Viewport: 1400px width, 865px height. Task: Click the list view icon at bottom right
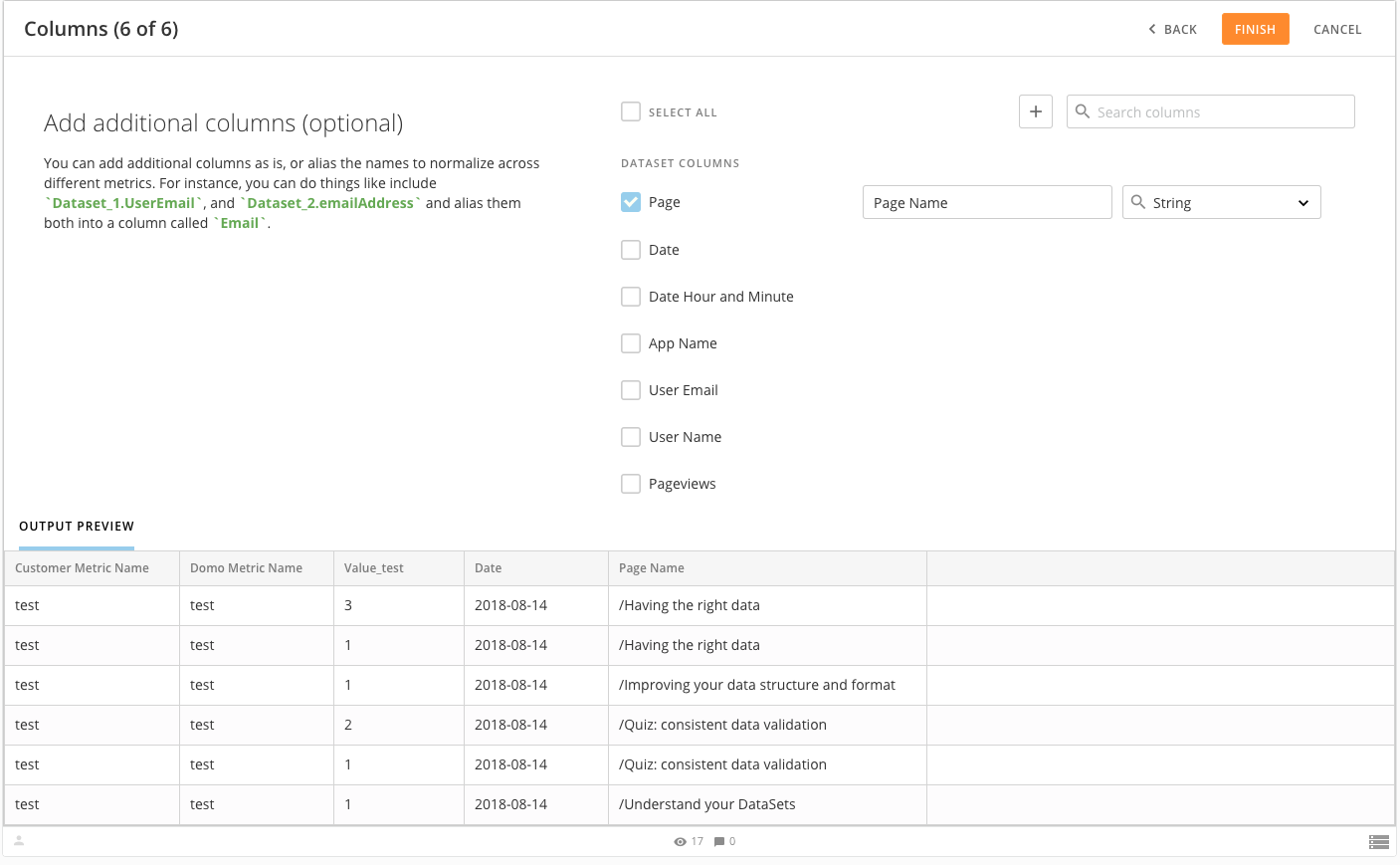1378,842
